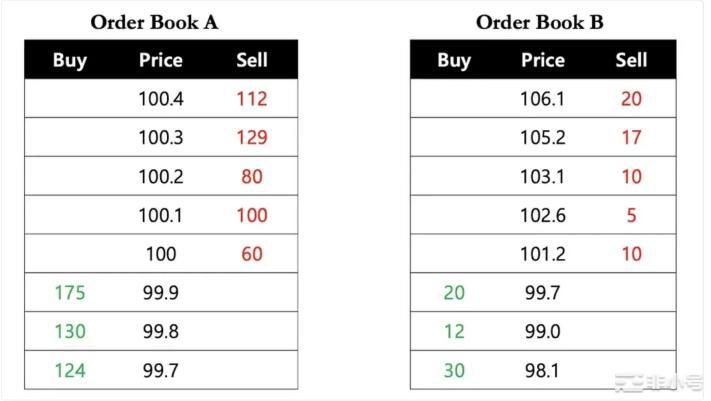Viewport: 711px width, 401px height.
Task: Click the buy quantity 30 at 98.1
Action: [454, 371]
